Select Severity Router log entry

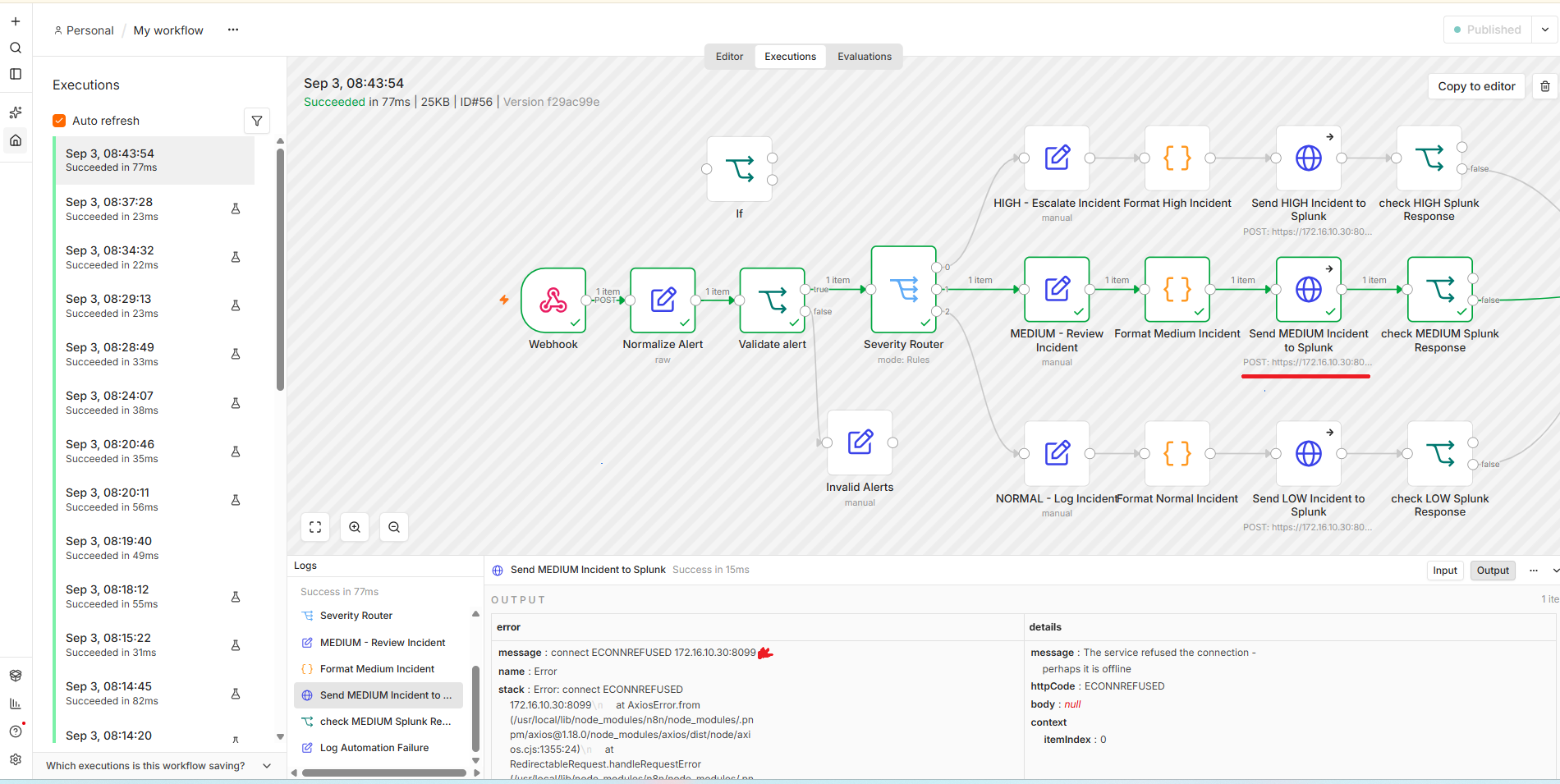379,616
